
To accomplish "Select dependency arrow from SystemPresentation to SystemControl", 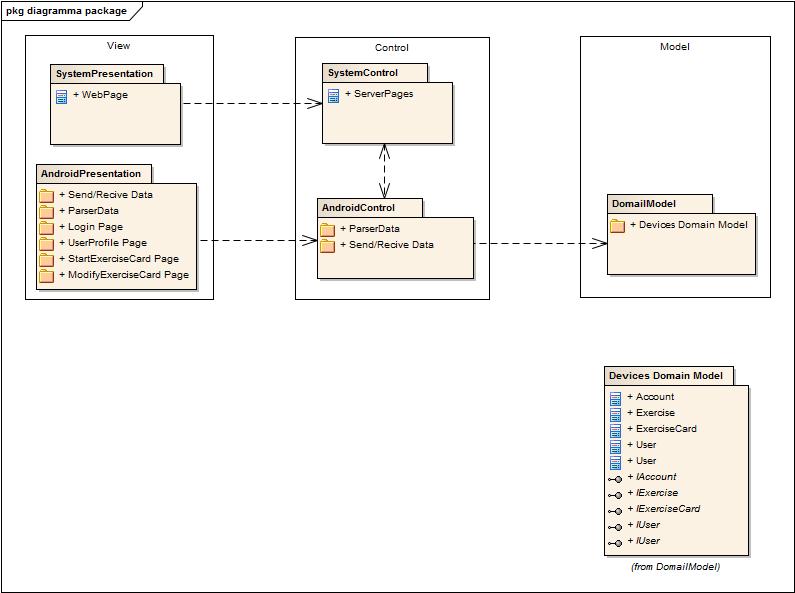I will pyautogui.click(x=252, y=103).
